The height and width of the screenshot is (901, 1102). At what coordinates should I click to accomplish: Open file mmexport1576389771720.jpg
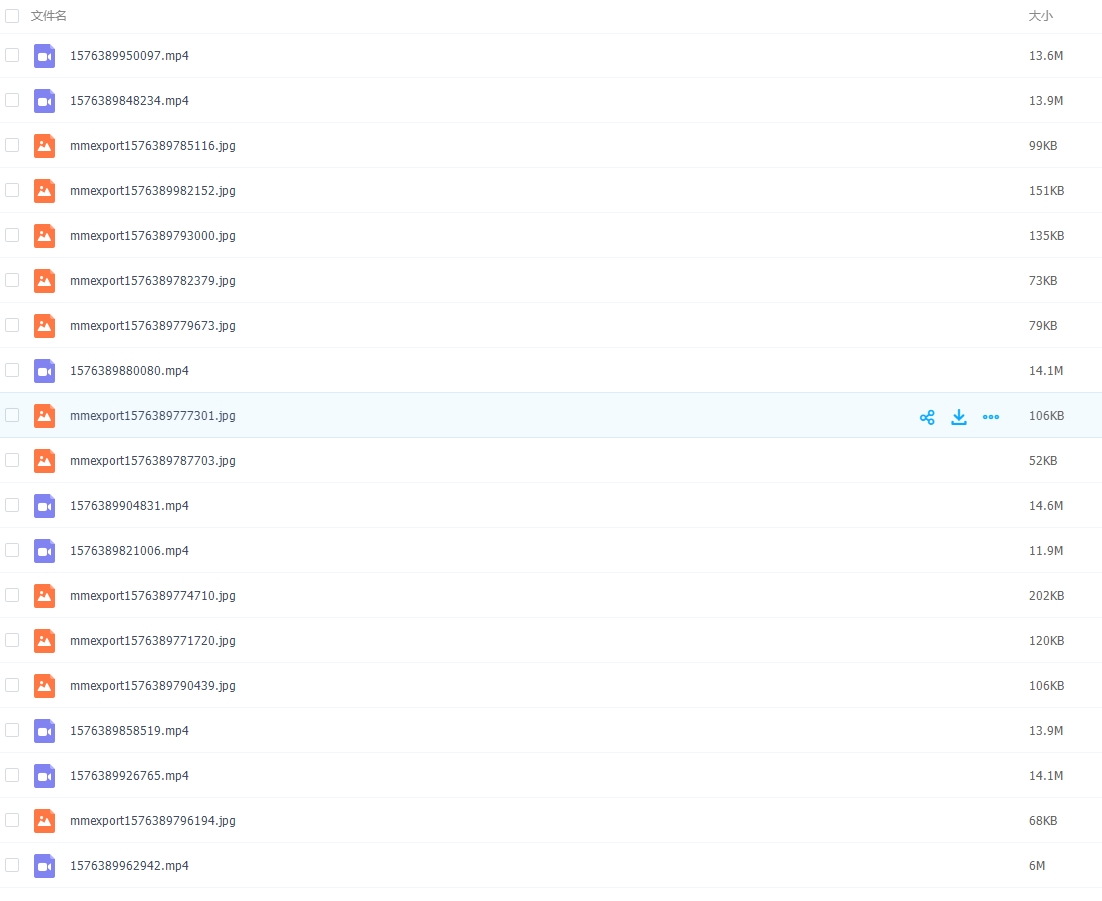[x=153, y=641]
